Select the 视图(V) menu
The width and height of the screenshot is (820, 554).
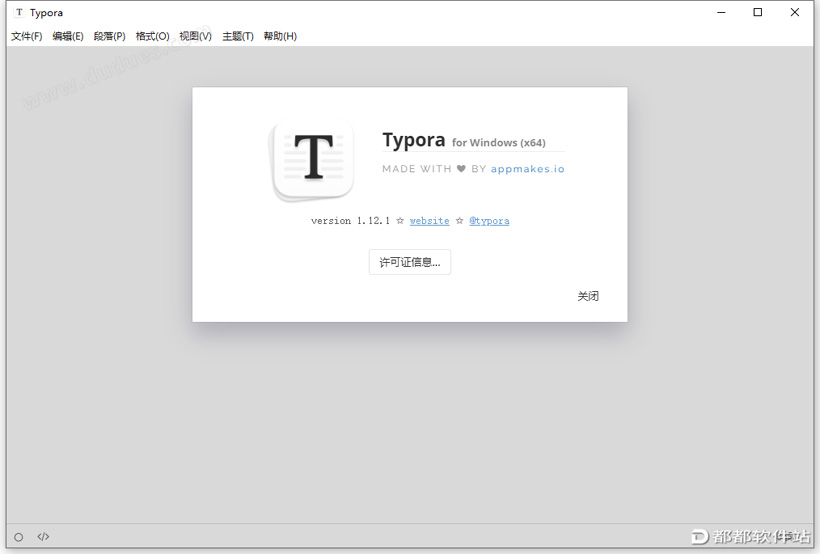[x=196, y=36]
